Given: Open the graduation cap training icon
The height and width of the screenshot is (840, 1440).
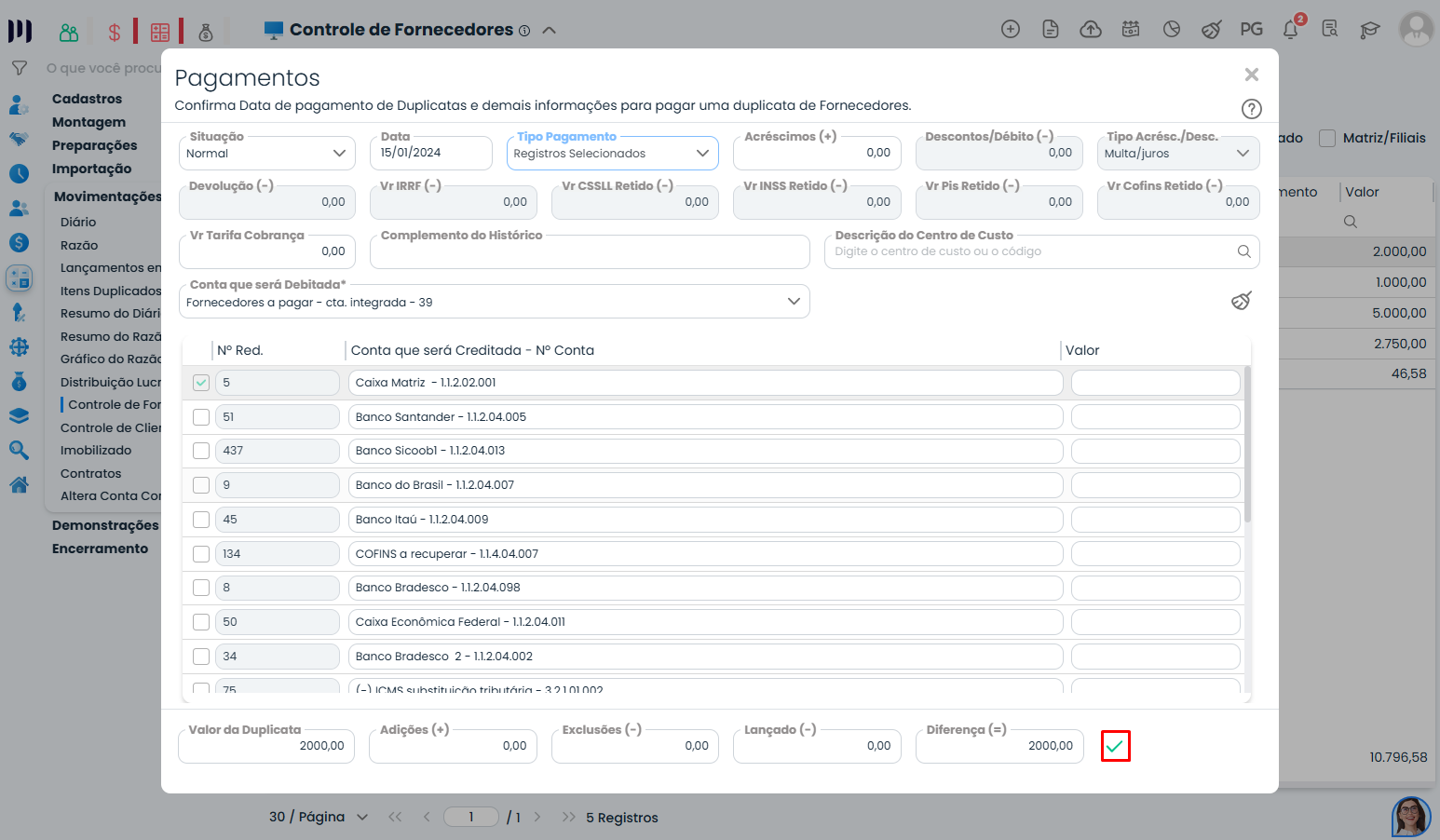Looking at the screenshot, I should [x=1369, y=30].
